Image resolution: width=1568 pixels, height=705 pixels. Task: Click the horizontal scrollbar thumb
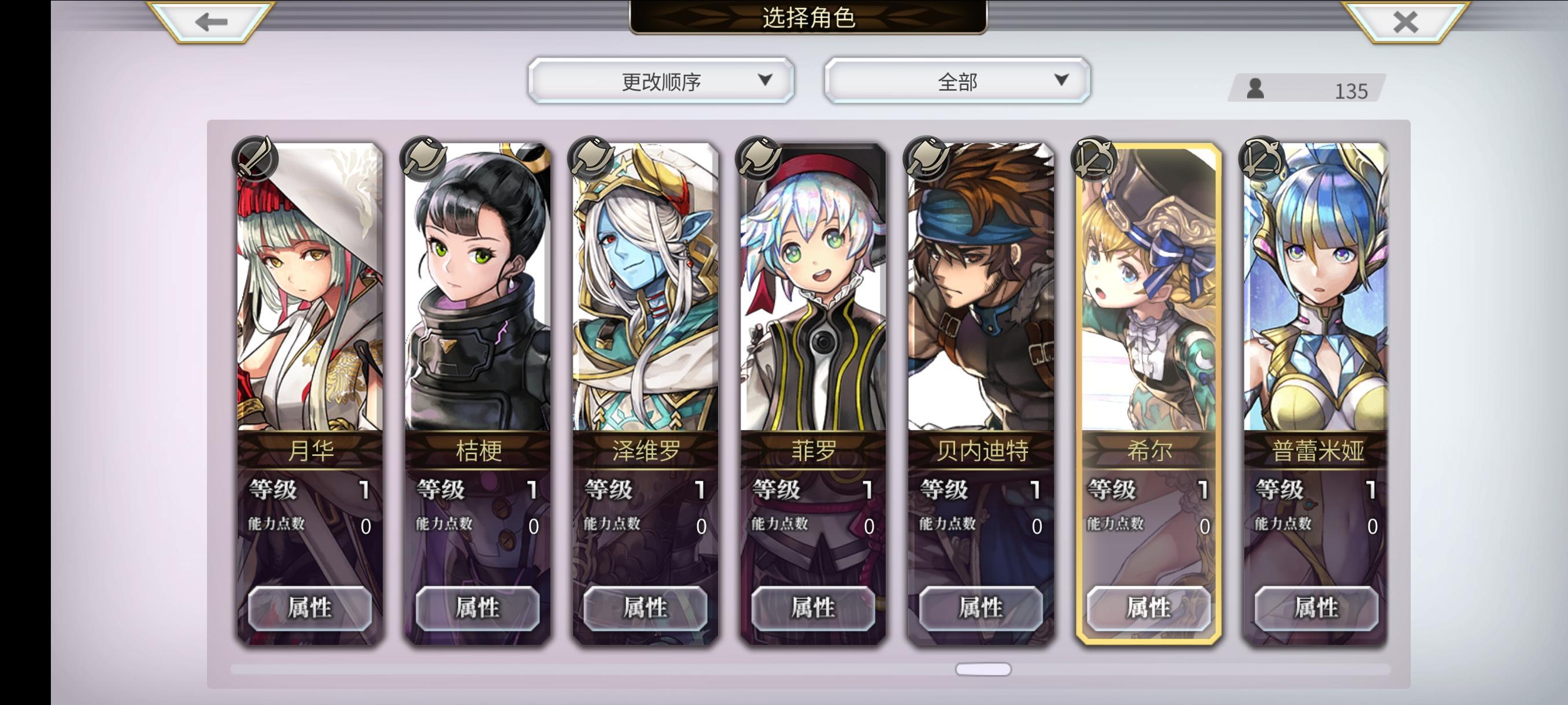(x=983, y=669)
